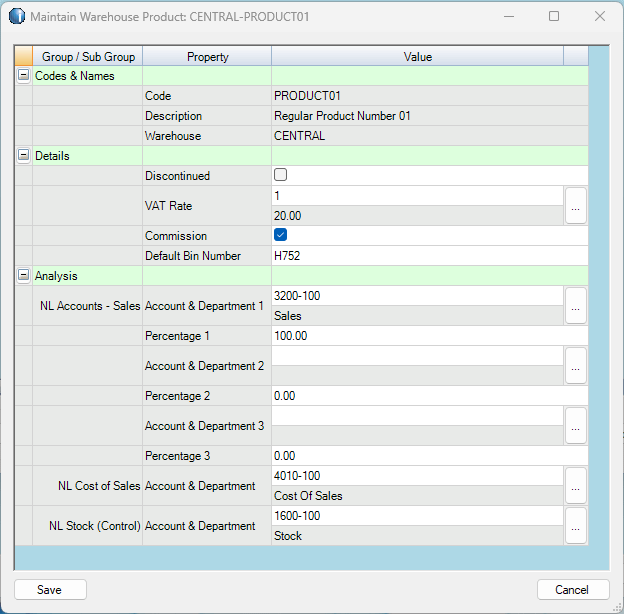Viewport: 624px width, 614px height.
Task: Uncheck the Commission checkbox
Action: [281, 236]
